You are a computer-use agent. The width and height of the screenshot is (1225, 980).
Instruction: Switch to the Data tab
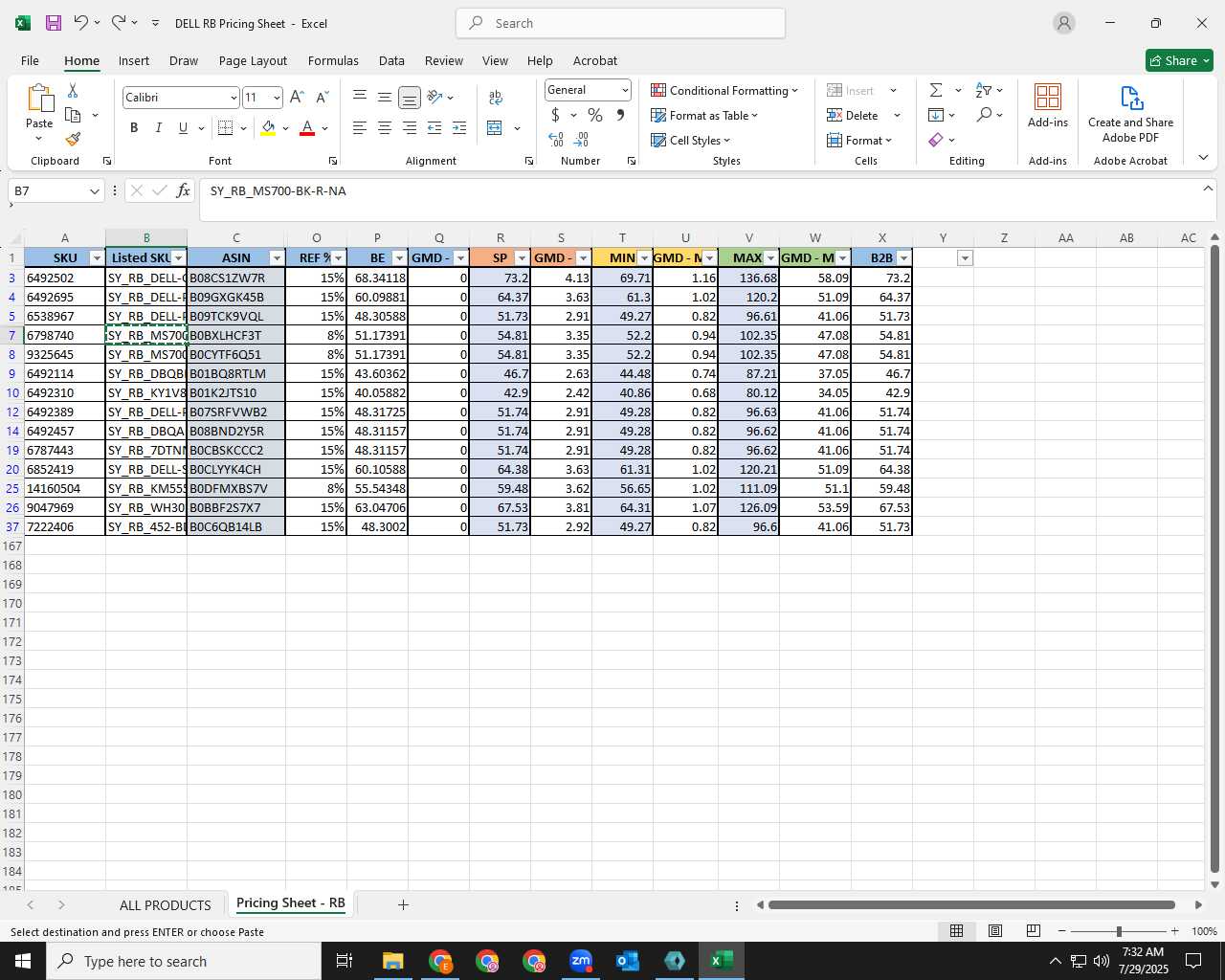(x=391, y=60)
